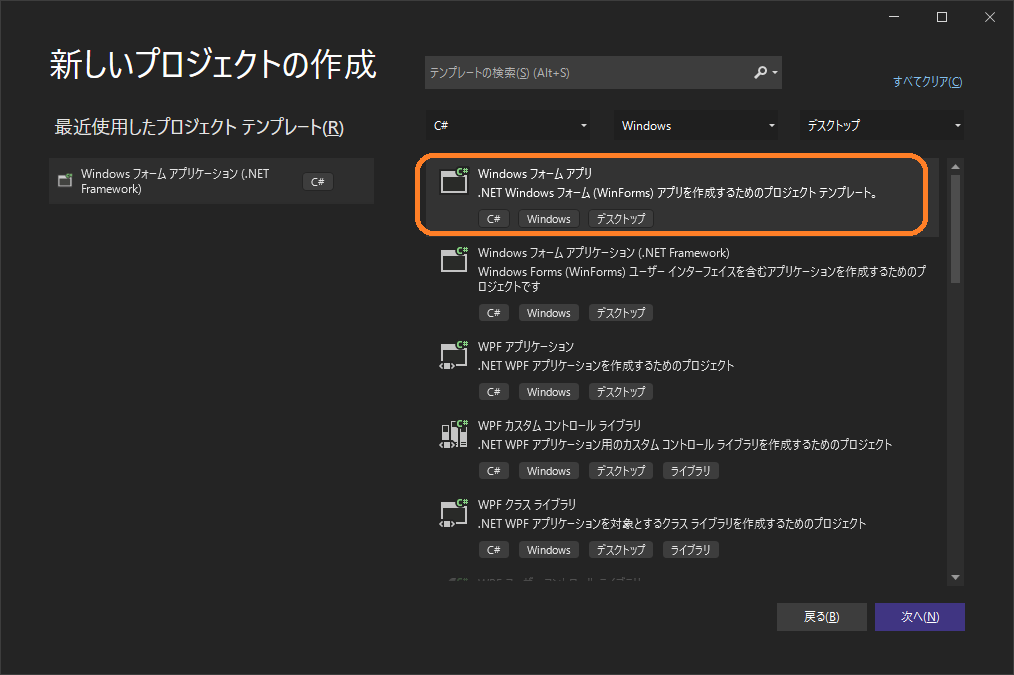Click the scroll down arrow of template list
Image resolution: width=1014 pixels, height=675 pixels.
click(x=955, y=577)
